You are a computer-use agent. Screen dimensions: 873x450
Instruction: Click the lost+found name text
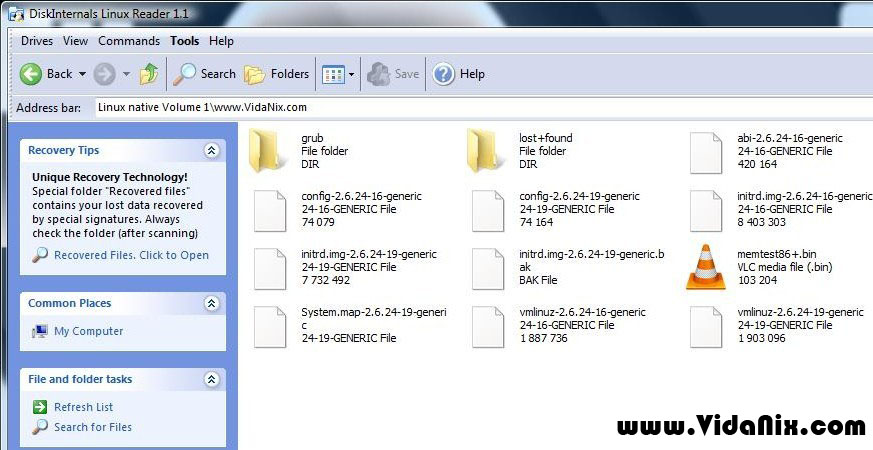click(546, 138)
